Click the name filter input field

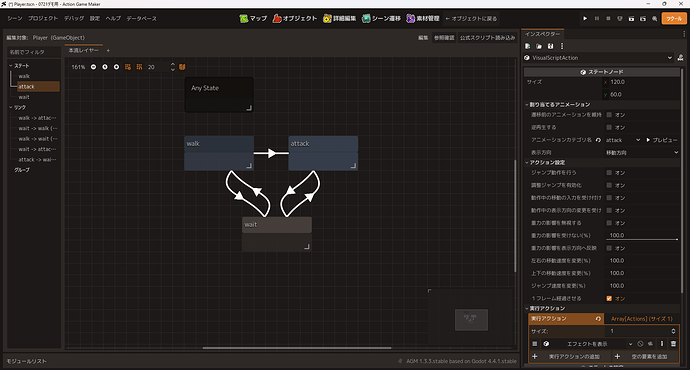(33, 52)
